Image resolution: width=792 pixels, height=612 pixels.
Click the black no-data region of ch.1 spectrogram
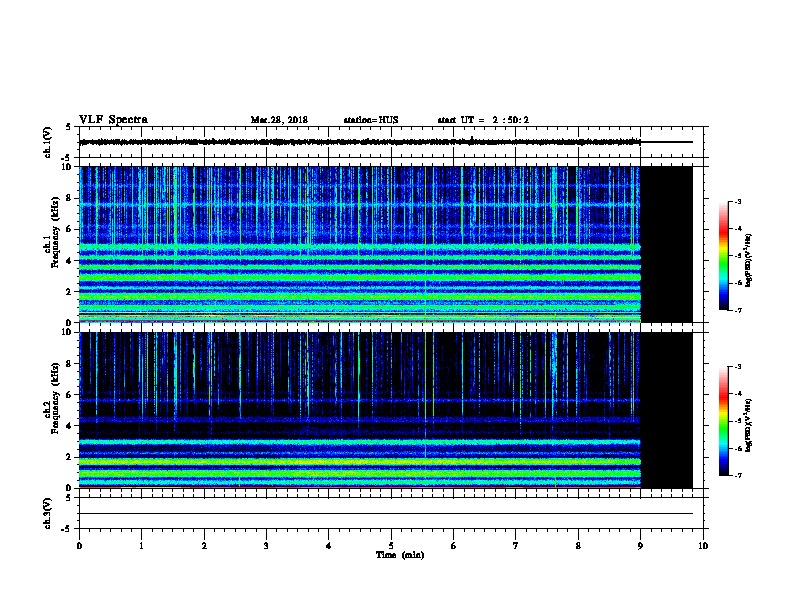667,244
